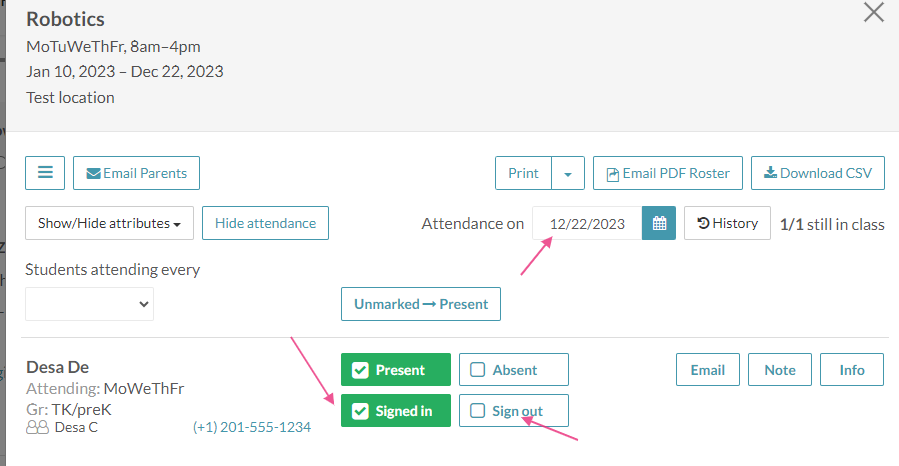Viewport: 899px width, 466px height.
Task: Click the parents icon next to Desa C
Action: click(37, 427)
